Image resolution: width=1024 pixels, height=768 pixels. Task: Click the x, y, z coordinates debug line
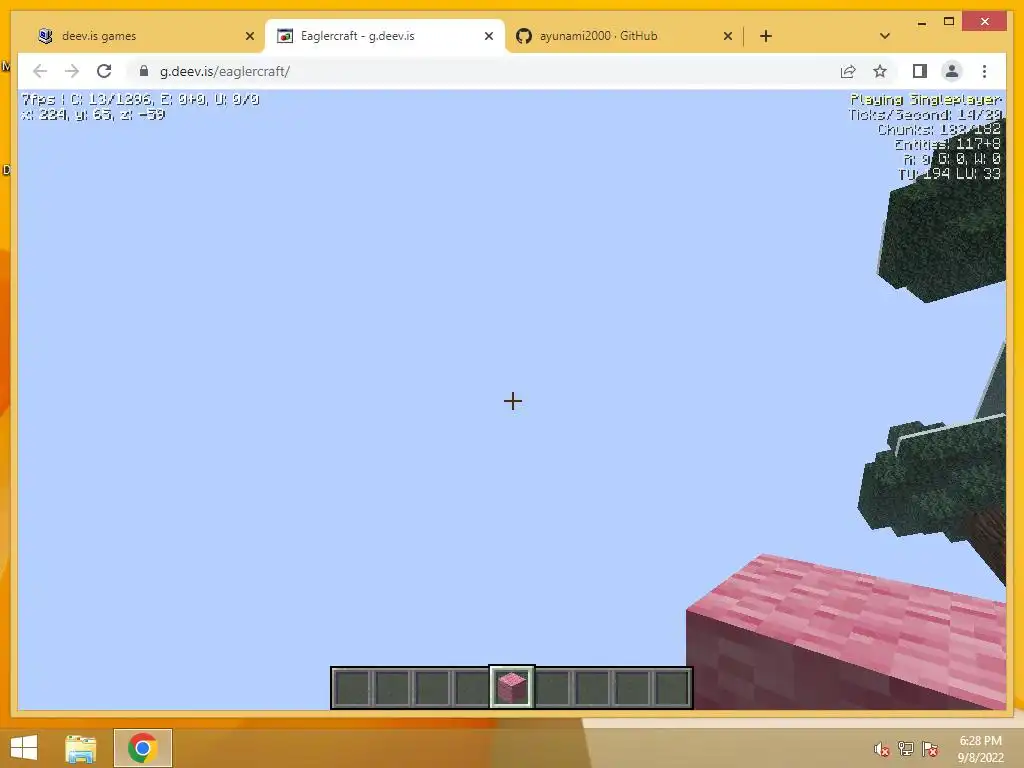pyautogui.click(x=93, y=115)
